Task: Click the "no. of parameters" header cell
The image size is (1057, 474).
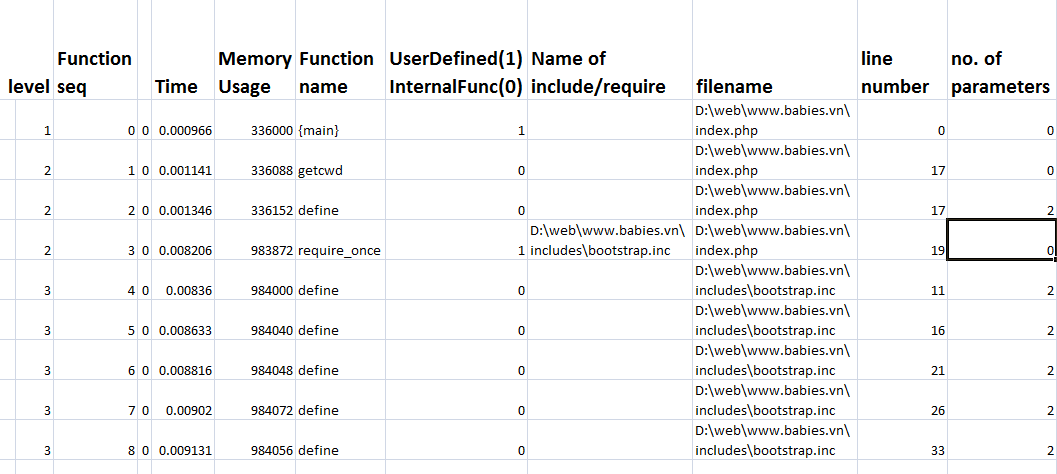Action: [x=1000, y=72]
